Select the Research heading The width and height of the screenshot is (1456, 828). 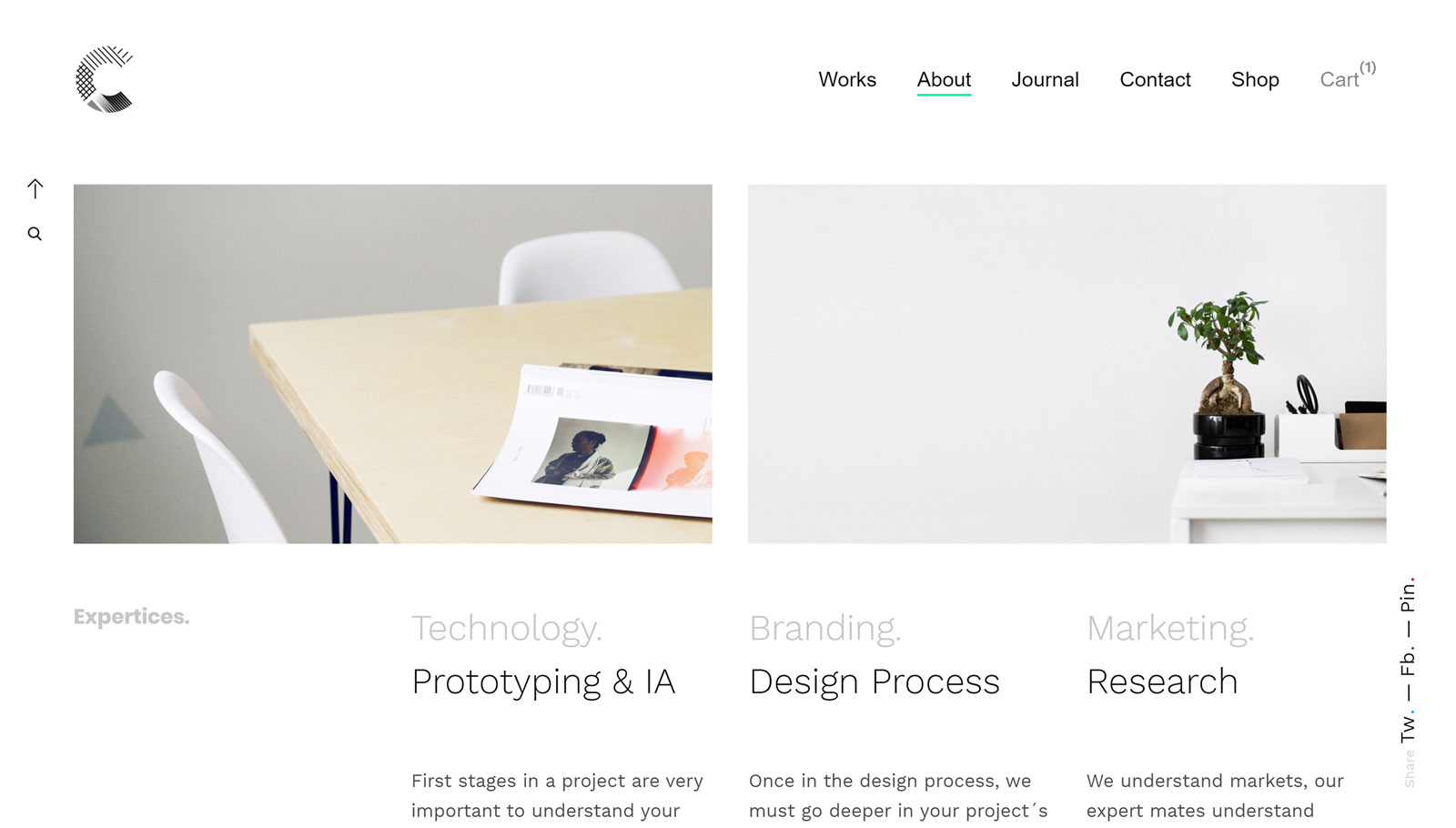pyautogui.click(x=1162, y=682)
